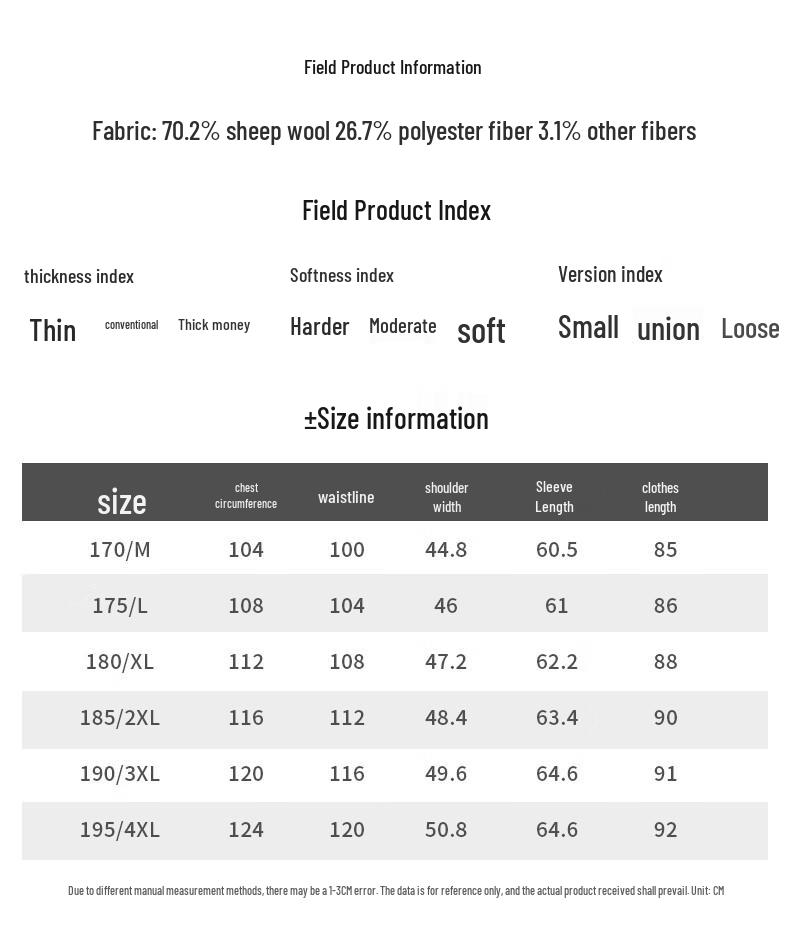Click the 'Small' version option
Screen dimensions: 790x945
(x=588, y=327)
